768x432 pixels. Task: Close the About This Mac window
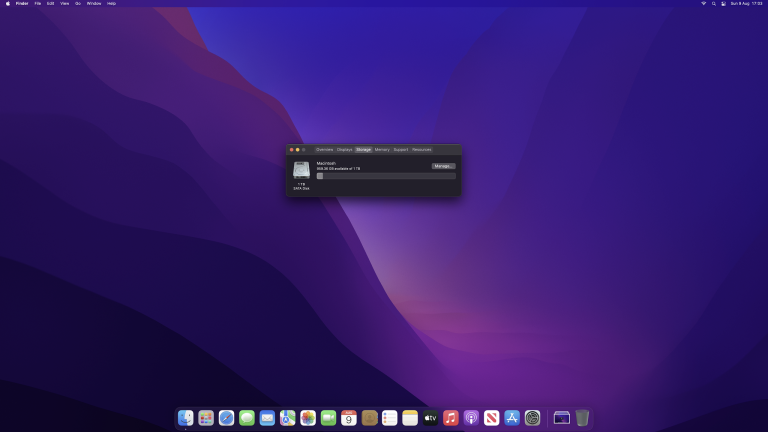click(x=291, y=149)
